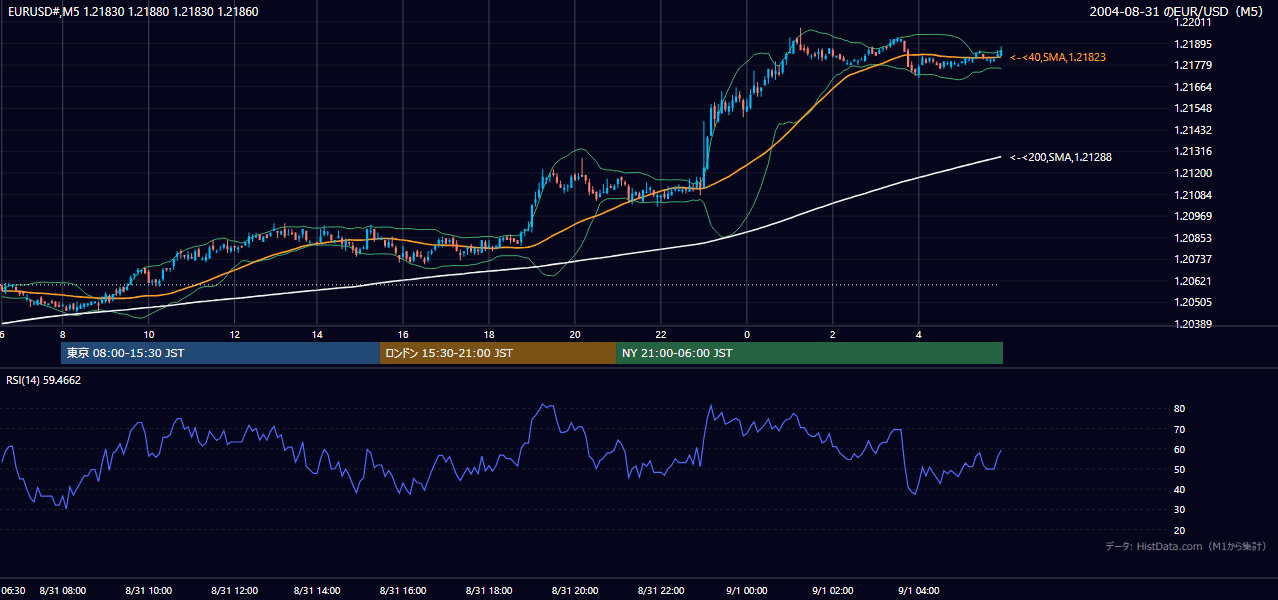This screenshot has height=600, width=1278.
Task: Click the NY 21:00-06:00 JST session bar
Action: pos(809,353)
